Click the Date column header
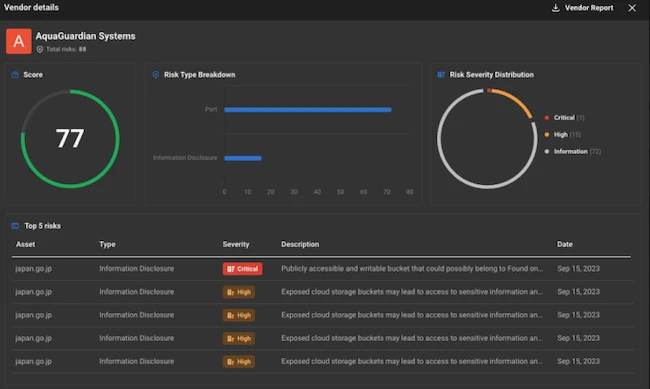 [x=565, y=244]
